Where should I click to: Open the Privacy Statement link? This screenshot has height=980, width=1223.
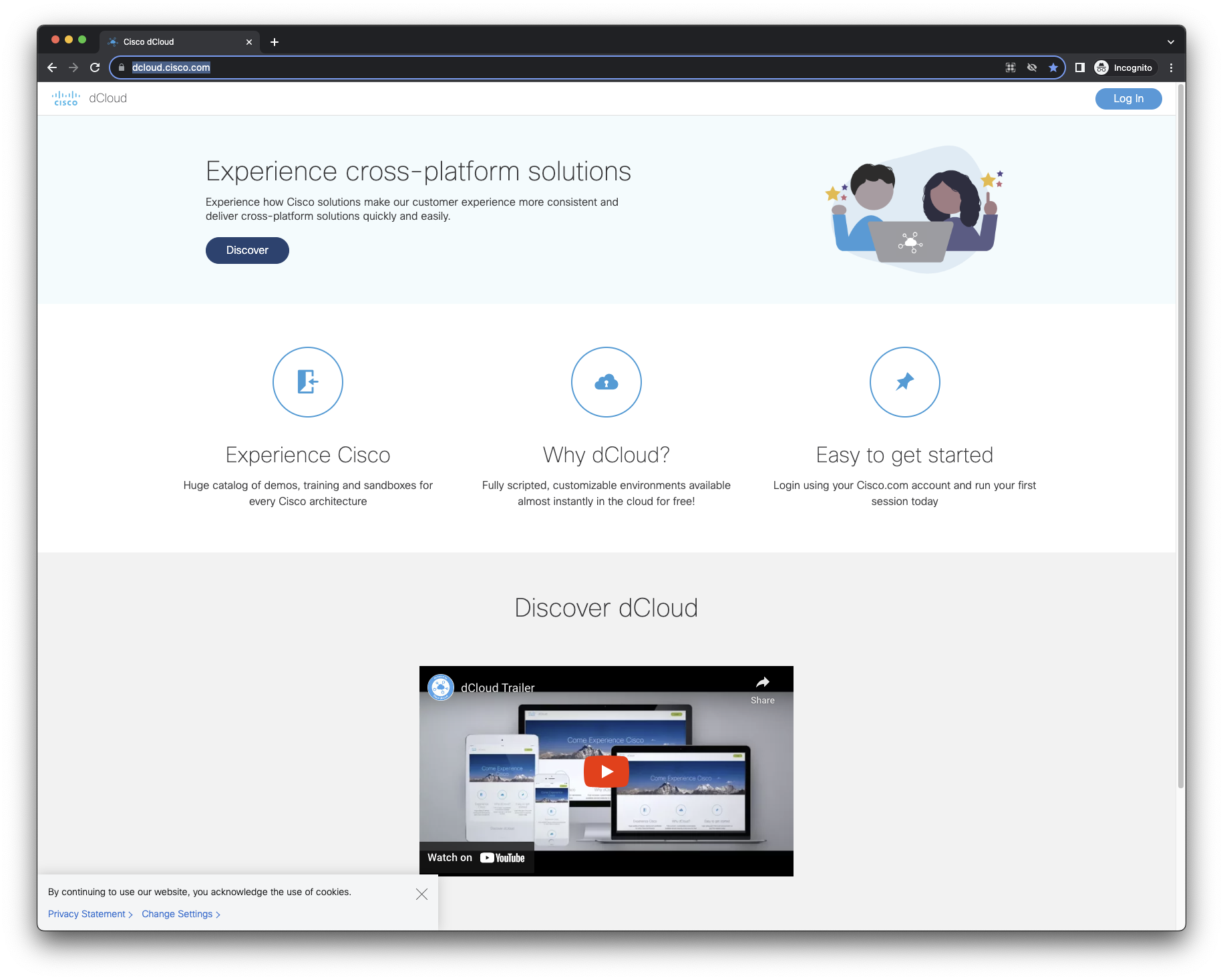pyautogui.click(x=90, y=914)
